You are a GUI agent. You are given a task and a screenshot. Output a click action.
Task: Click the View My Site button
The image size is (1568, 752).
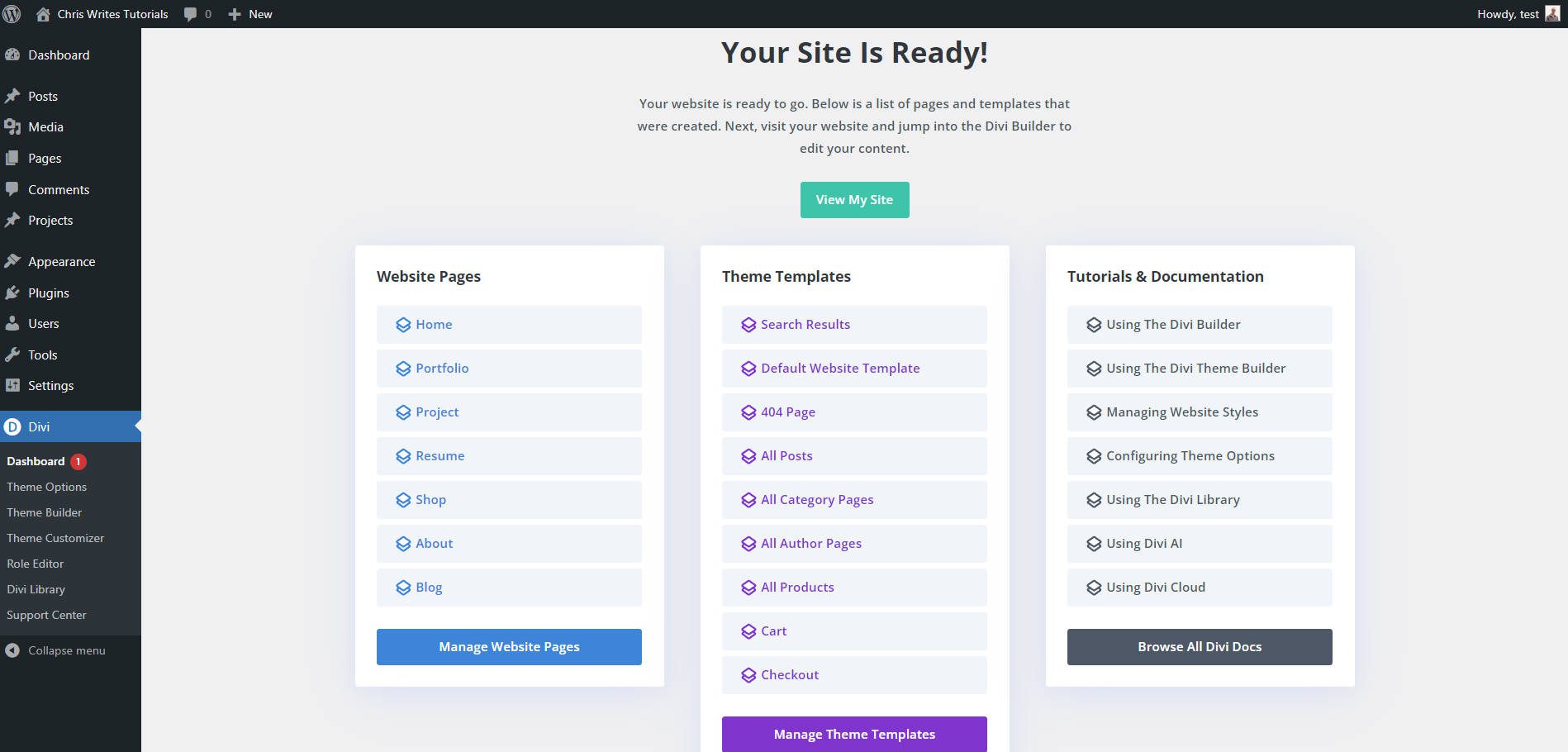(x=854, y=199)
